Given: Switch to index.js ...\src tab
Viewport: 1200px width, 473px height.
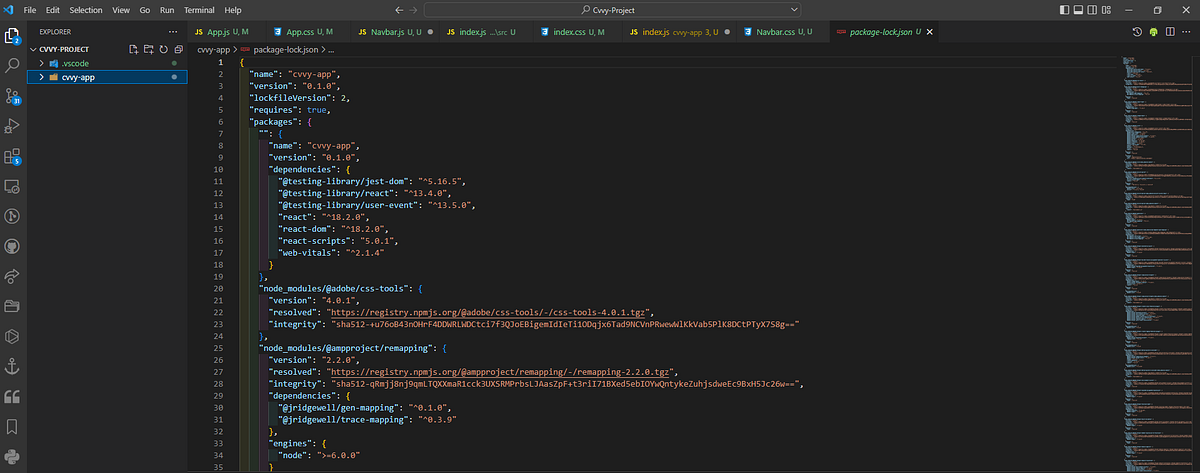Looking at the screenshot, I should coord(484,32).
